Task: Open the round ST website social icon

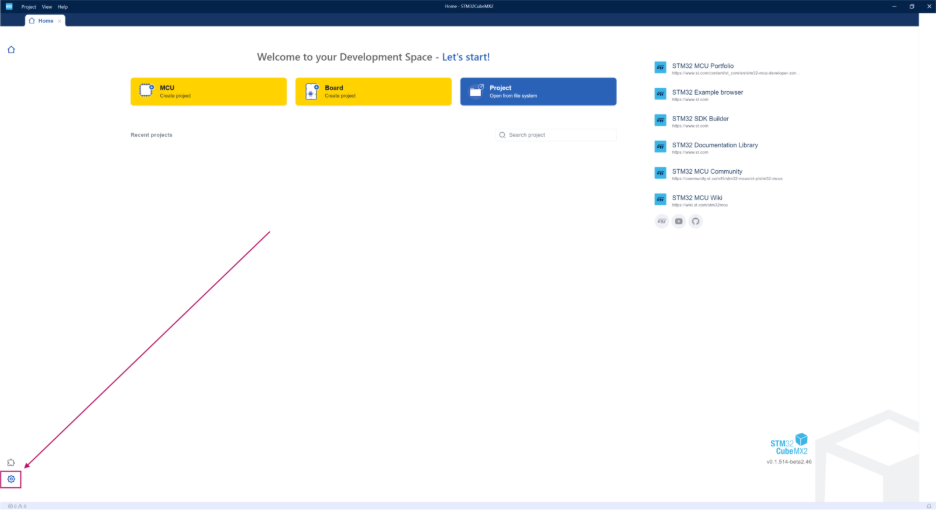Action: coord(661,221)
